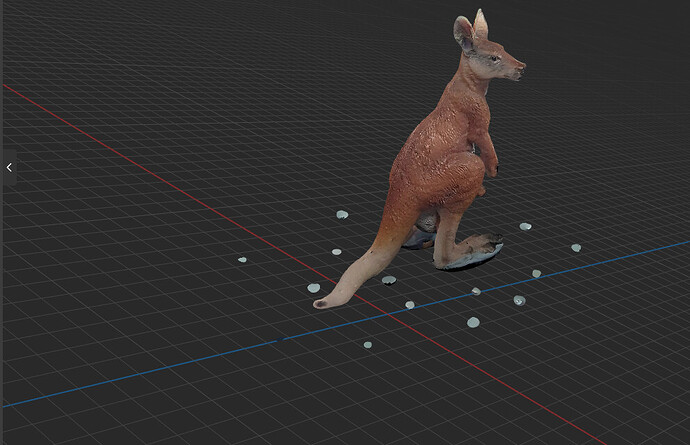The width and height of the screenshot is (690, 445).
Task: Pick the lowest marker dot on grid
Action: [367, 345]
